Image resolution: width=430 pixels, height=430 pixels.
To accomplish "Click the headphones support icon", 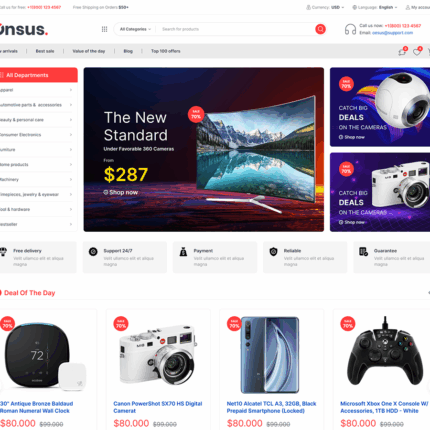I will (x=350, y=29).
